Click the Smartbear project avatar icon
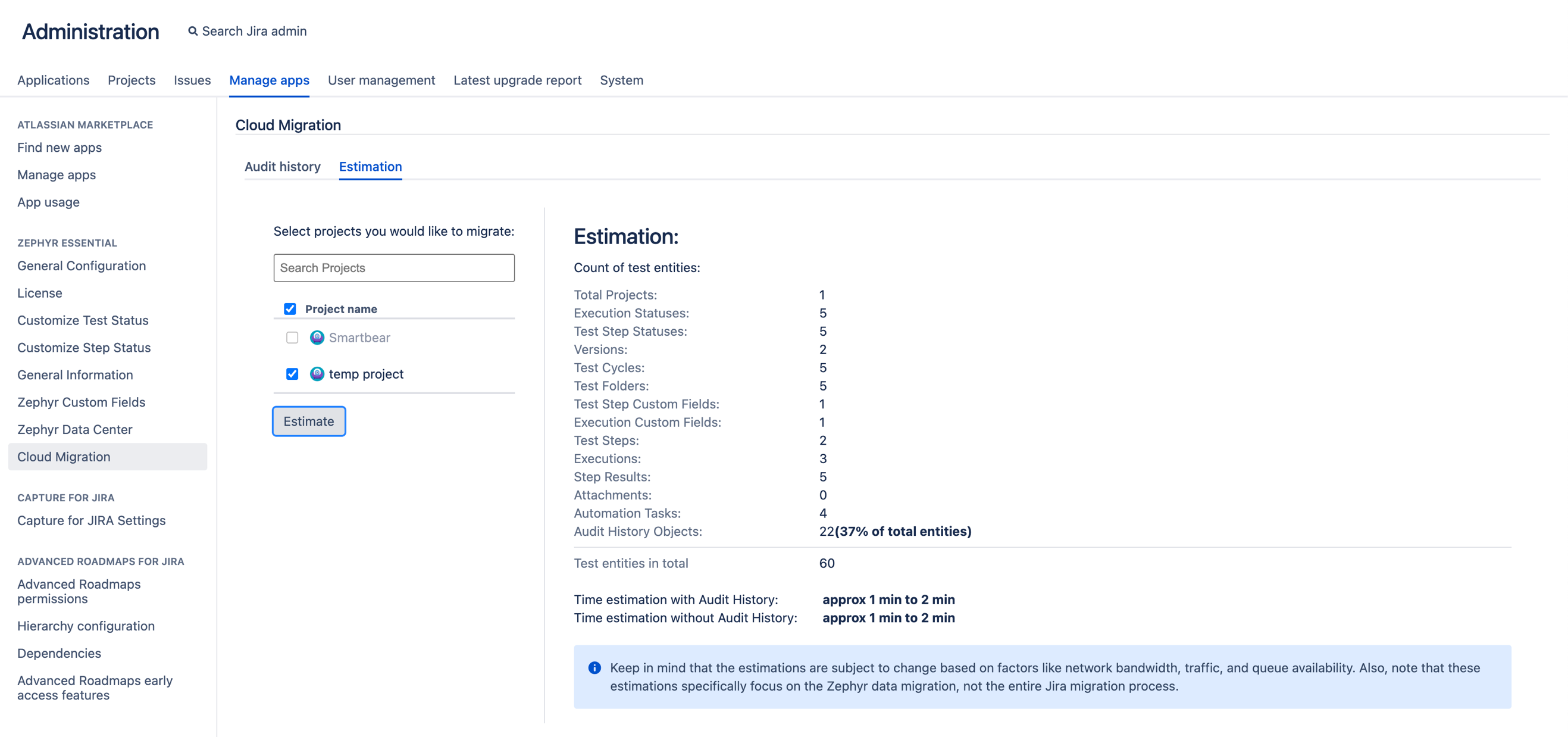 pyautogui.click(x=317, y=338)
